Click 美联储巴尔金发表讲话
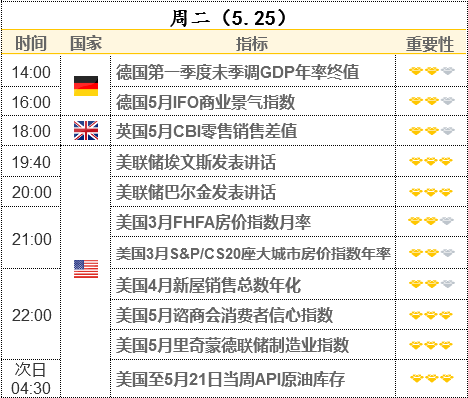Image resolution: width=468 pixels, height=398 pixels. (196, 192)
